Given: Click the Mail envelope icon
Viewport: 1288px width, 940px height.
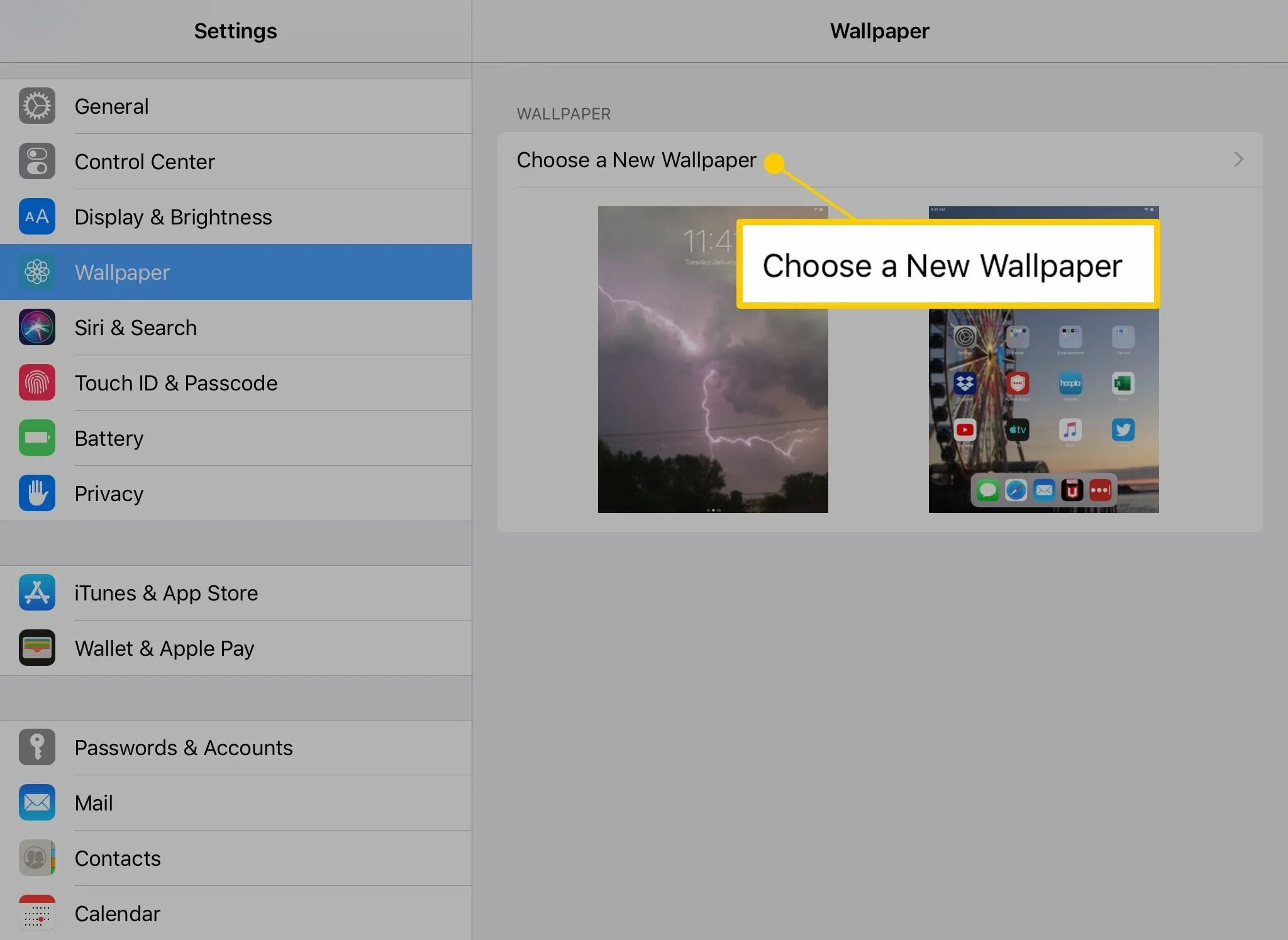Looking at the screenshot, I should [x=36, y=803].
